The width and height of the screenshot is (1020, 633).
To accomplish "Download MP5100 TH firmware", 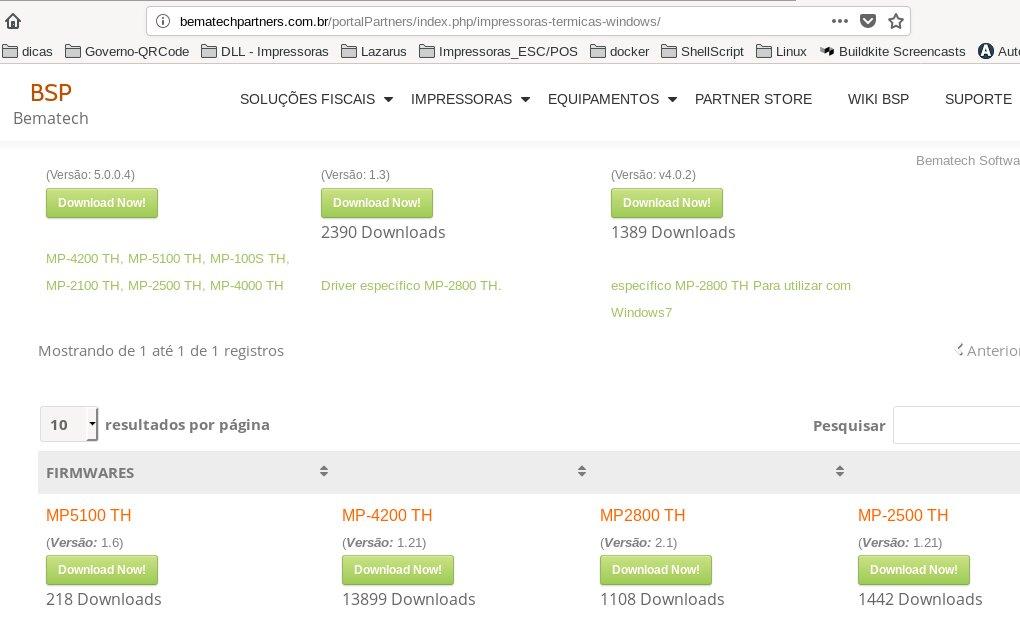I will [101, 570].
